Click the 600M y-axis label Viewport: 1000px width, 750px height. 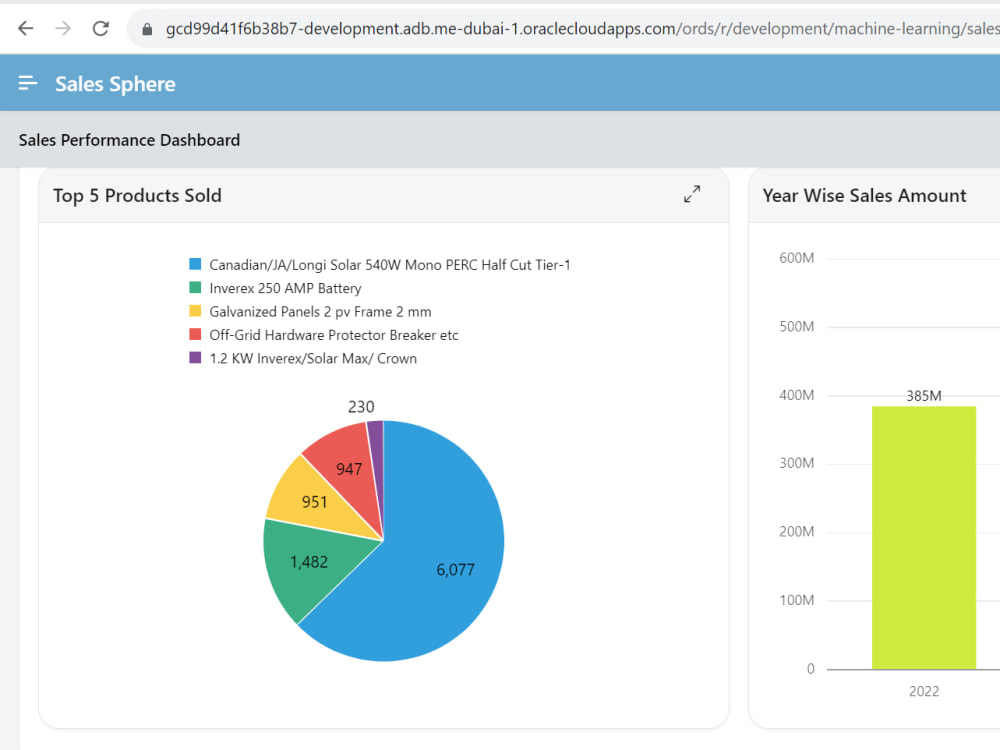pos(797,258)
